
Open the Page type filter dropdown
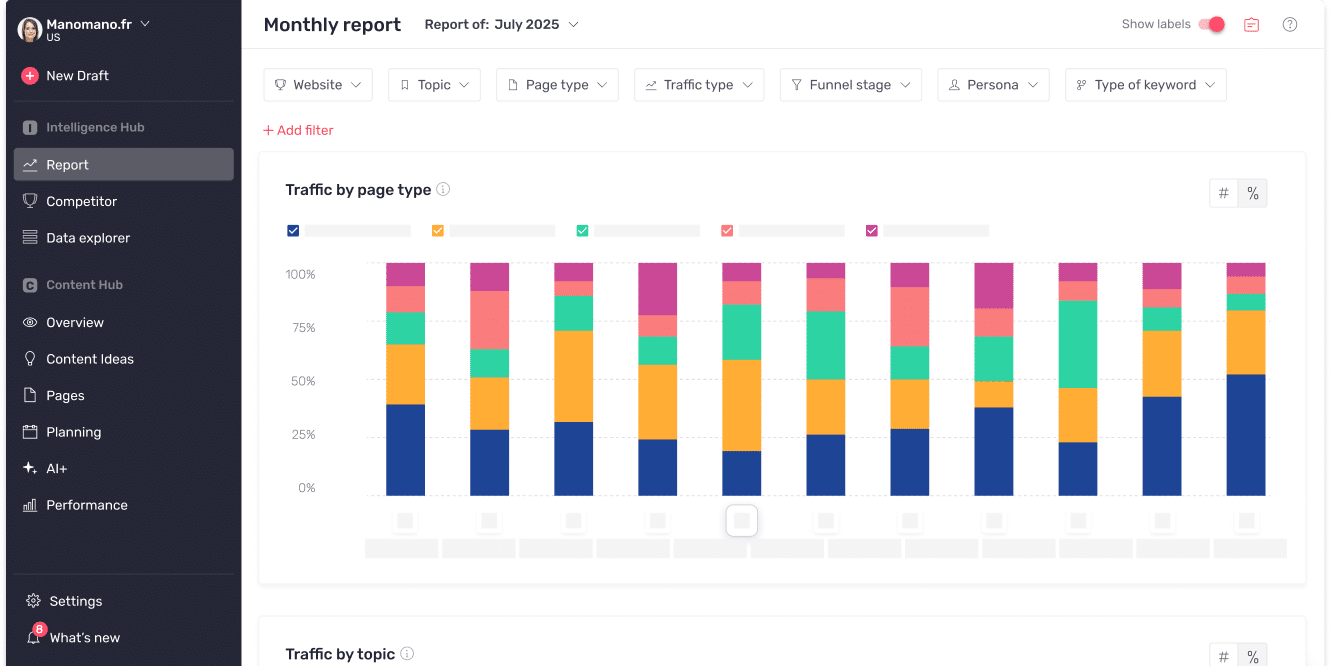click(557, 85)
